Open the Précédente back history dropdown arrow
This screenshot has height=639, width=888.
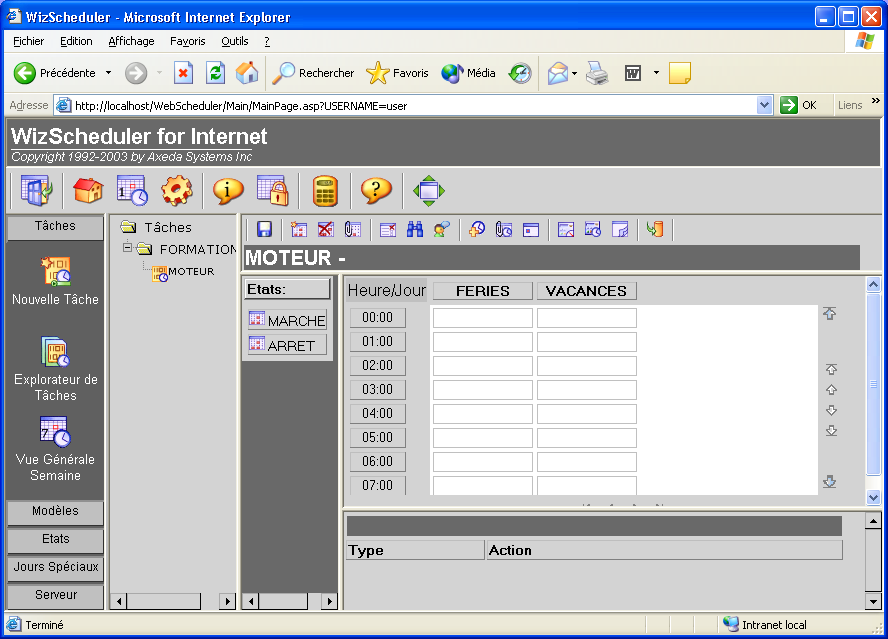[x=108, y=73]
